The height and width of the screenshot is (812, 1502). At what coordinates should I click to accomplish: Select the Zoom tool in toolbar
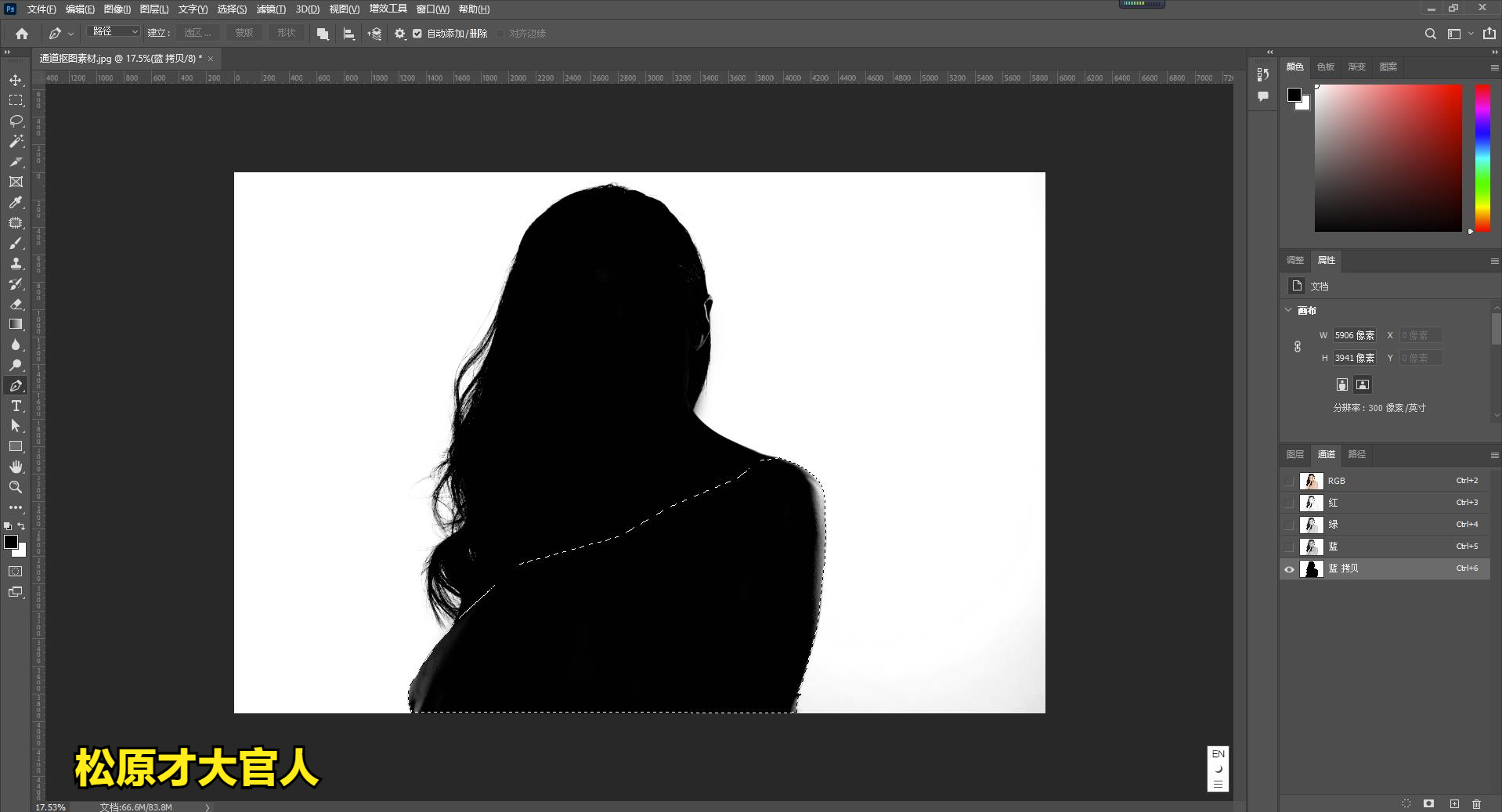point(16,487)
